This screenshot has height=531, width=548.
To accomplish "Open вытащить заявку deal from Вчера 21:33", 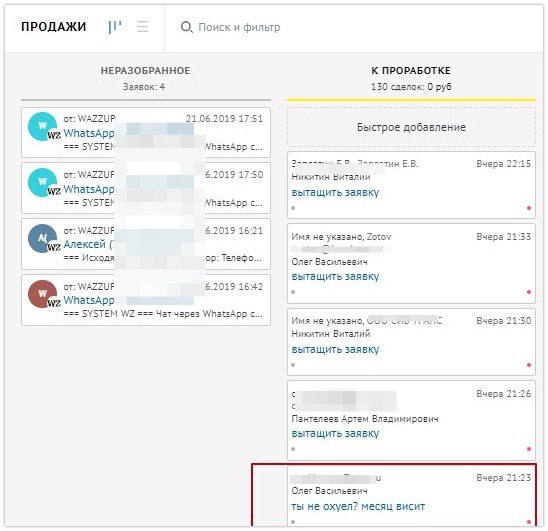I will (x=335, y=277).
